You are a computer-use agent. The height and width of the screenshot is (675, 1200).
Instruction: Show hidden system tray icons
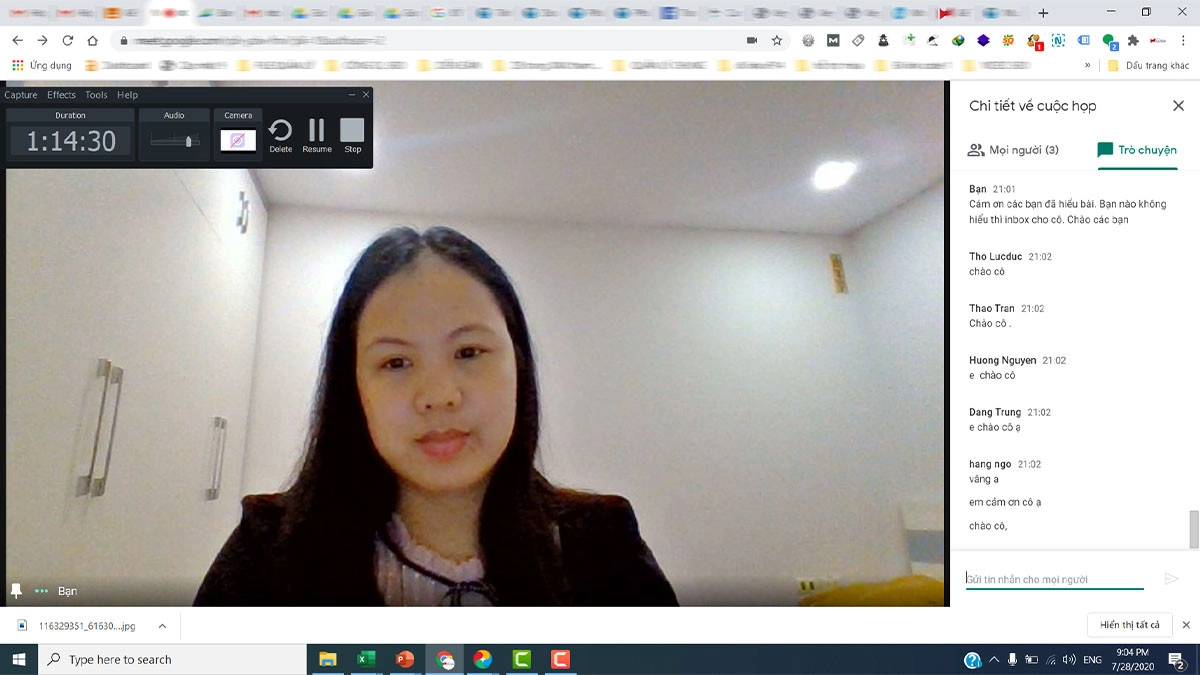pos(993,660)
